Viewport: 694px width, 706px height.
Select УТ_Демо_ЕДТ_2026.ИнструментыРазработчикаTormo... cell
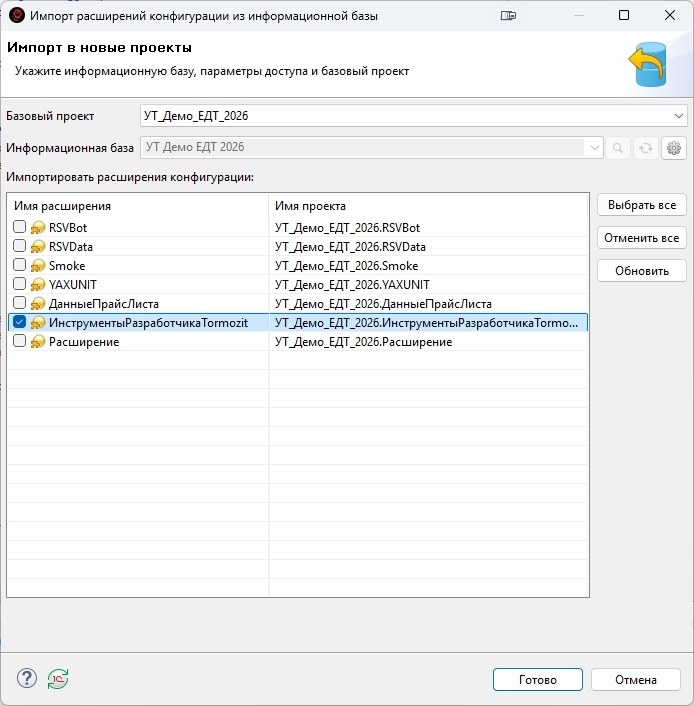pyautogui.click(x=429, y=323)
